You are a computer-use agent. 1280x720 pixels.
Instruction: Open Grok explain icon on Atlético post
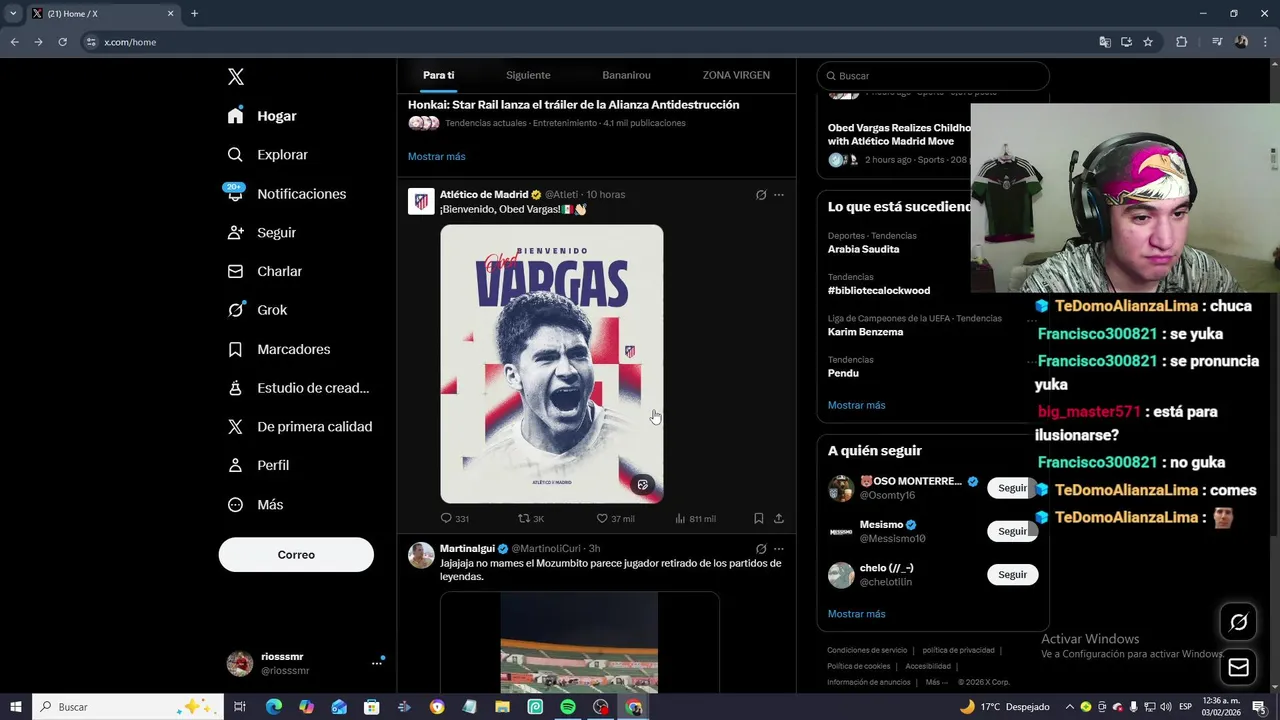point(761,195)
